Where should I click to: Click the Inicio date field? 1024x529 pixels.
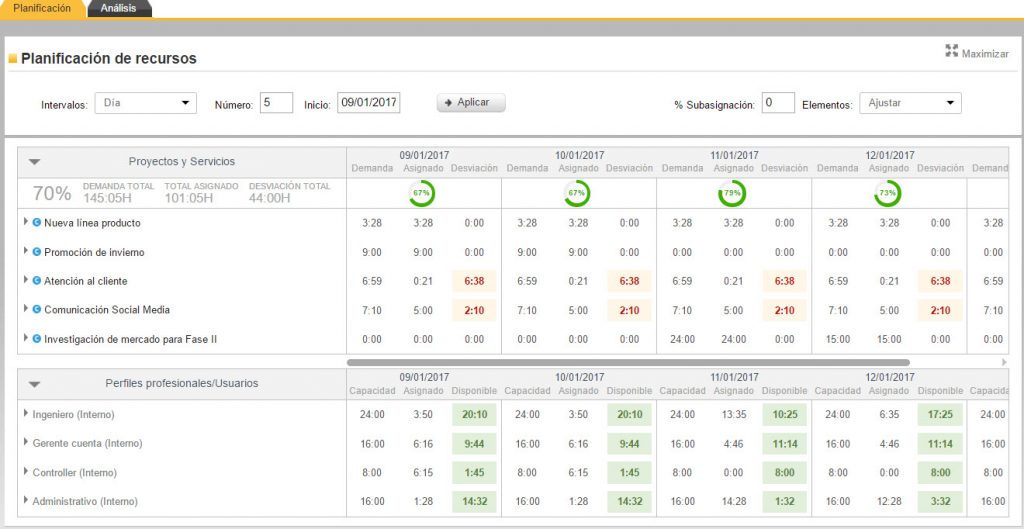[368, 103]
